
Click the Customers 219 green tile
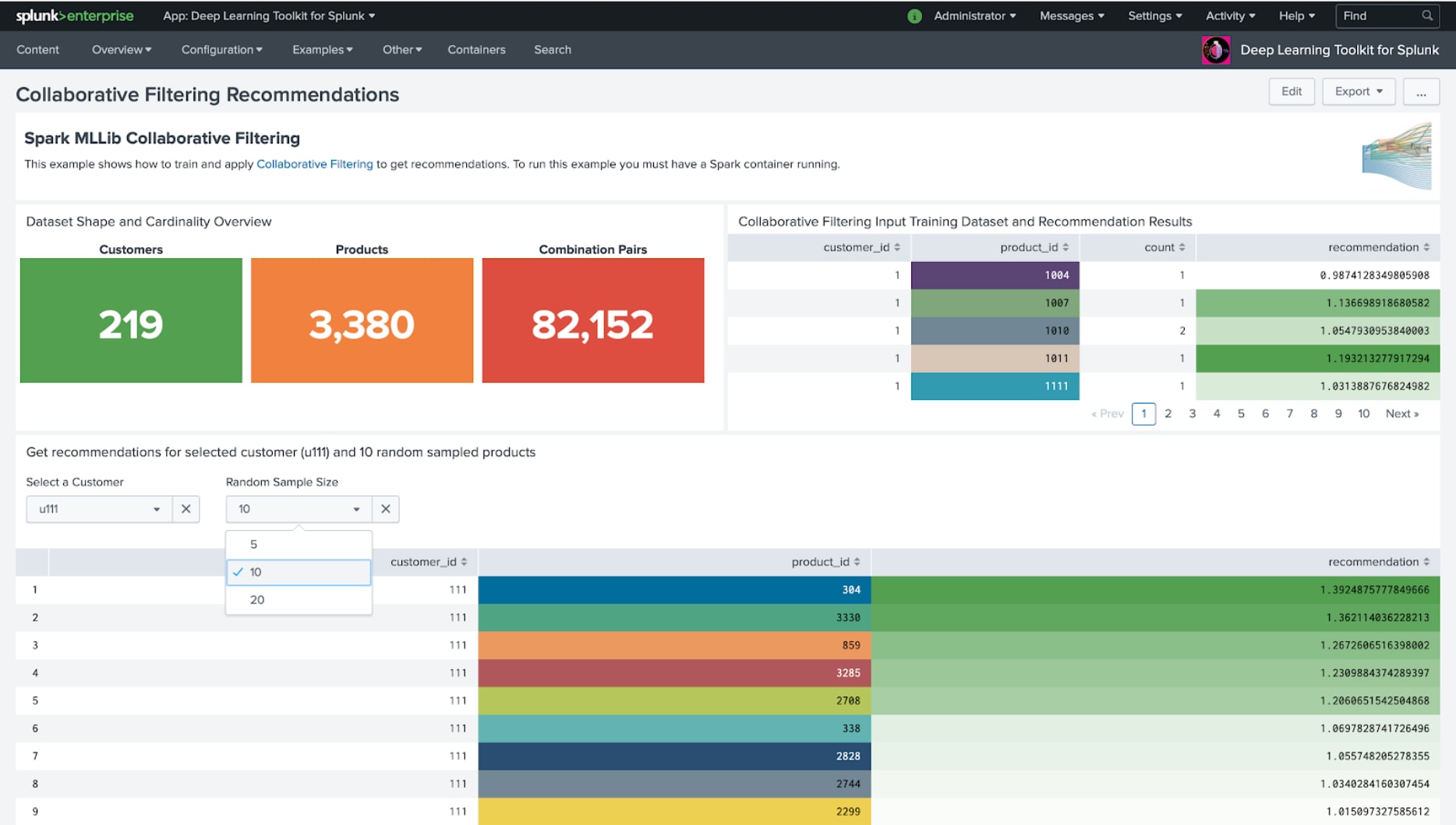(x=131, y=320)
